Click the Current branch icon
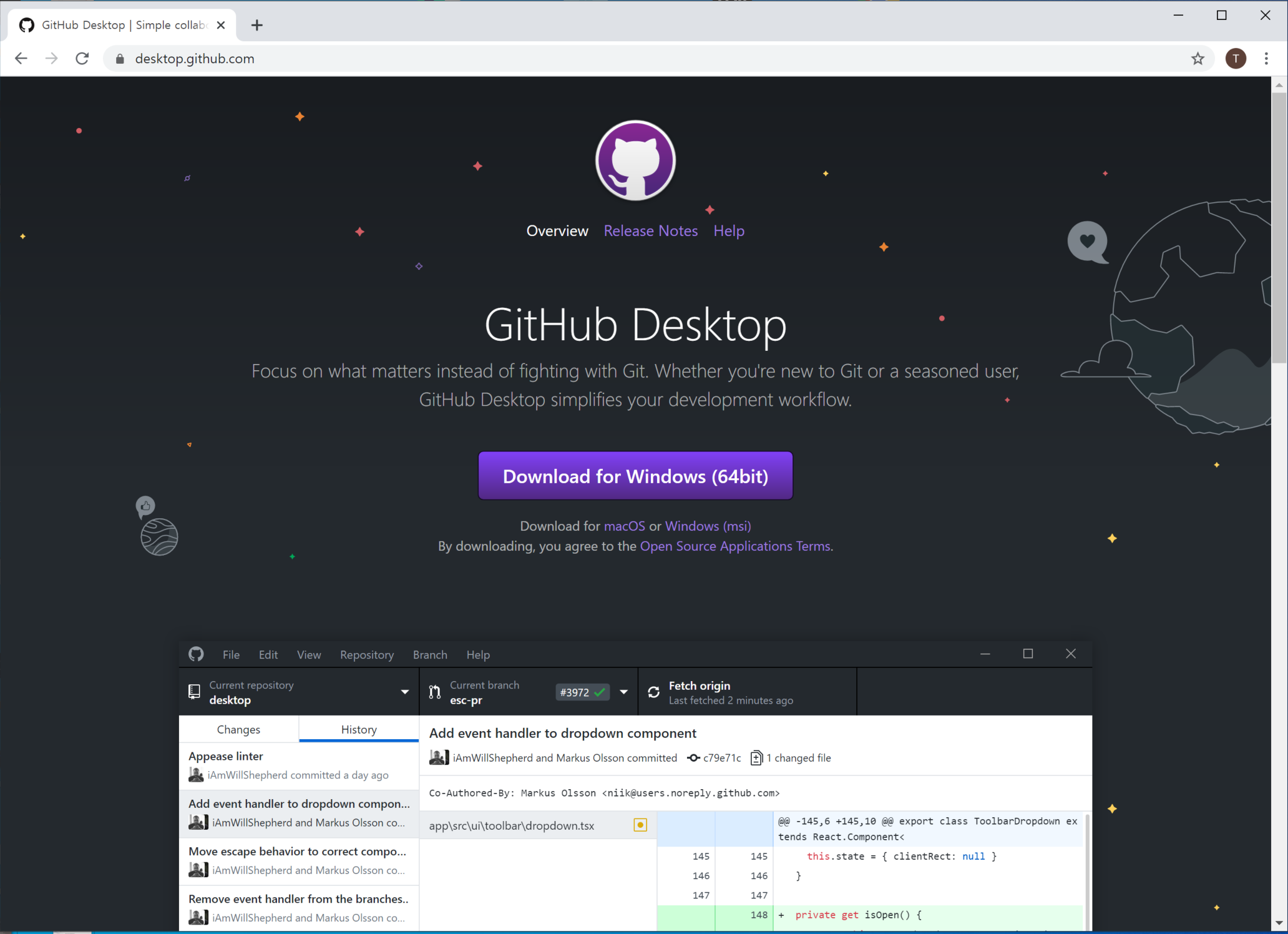 (x=435, y=692)
